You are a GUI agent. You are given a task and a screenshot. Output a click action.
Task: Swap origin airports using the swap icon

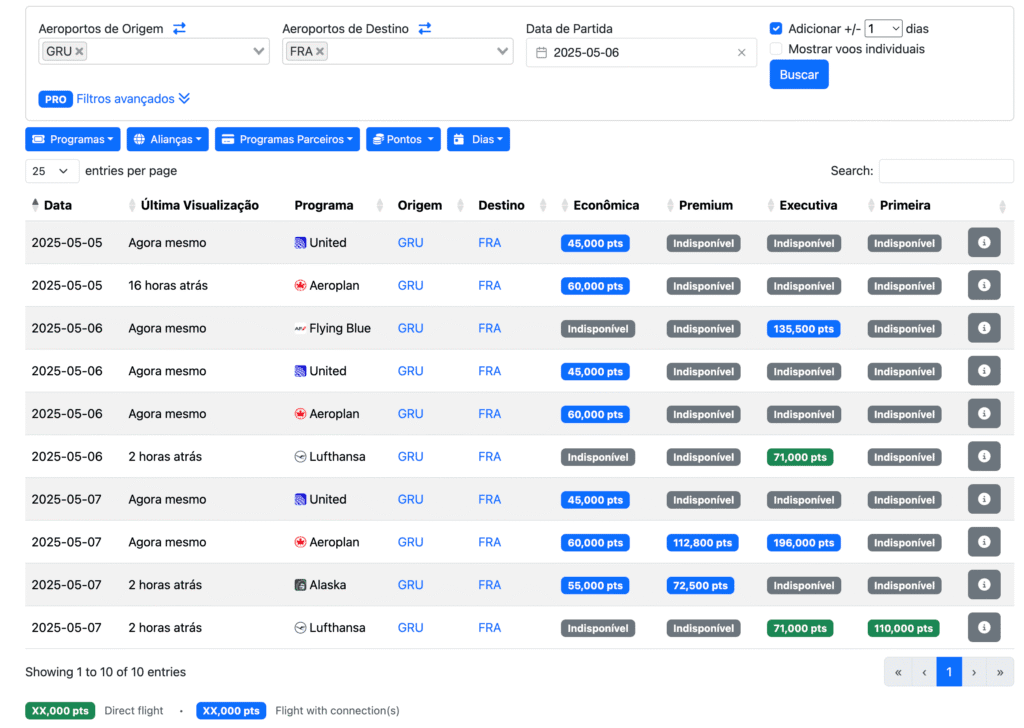pos(179,28)
